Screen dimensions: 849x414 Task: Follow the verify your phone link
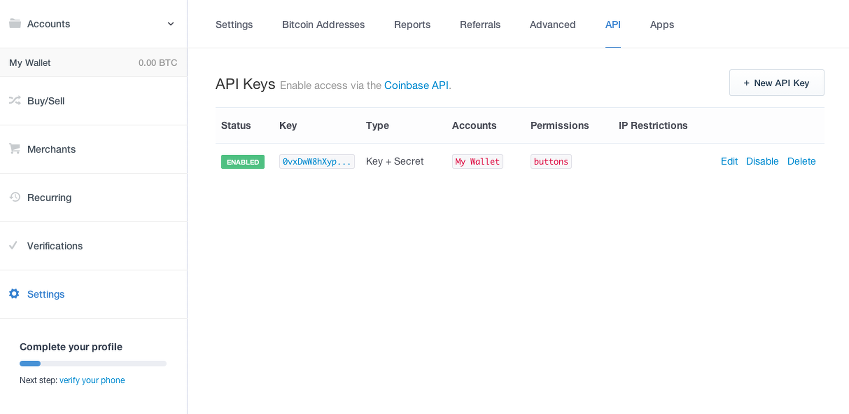(x=92, y=380)
